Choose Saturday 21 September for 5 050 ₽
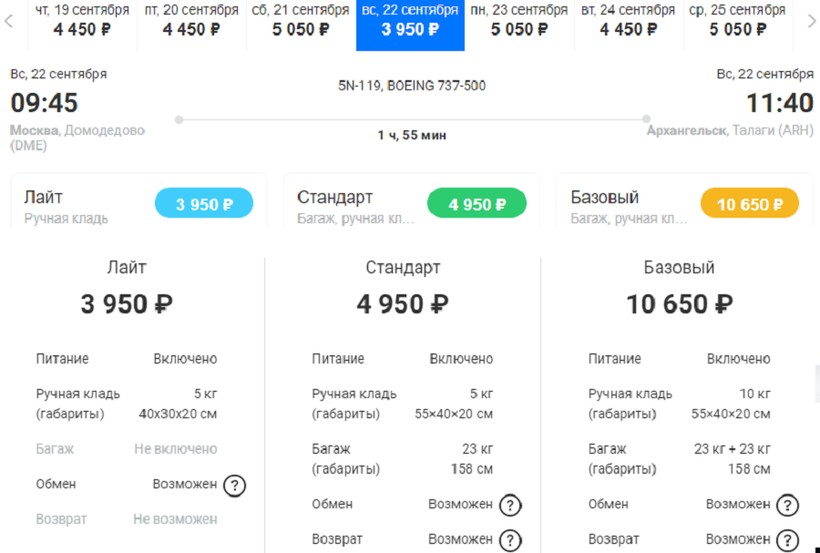 tap(300, 20)
